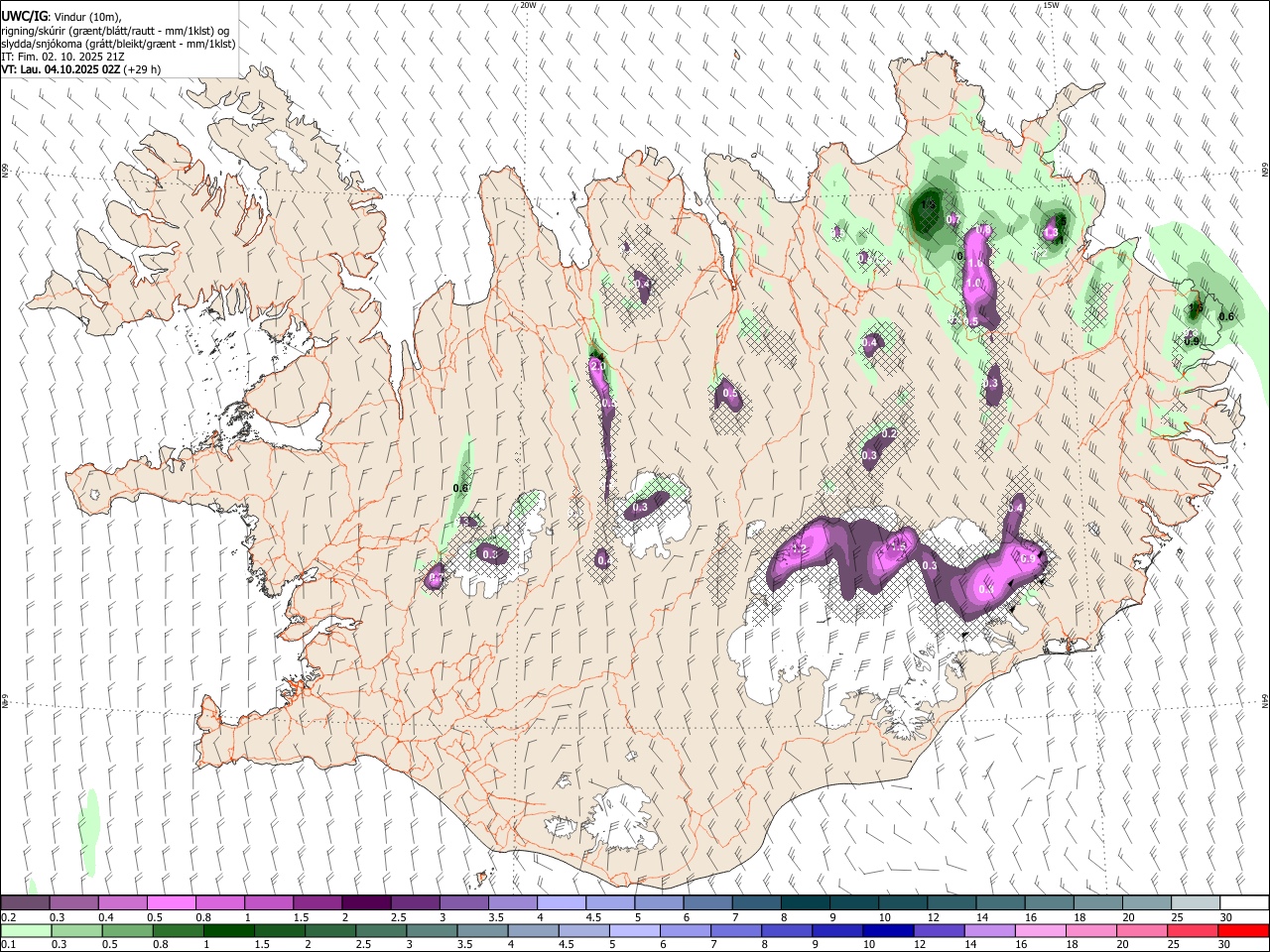
Task: Click the red swatch after 30 in the green-scale row
Action: (1243, 931)
